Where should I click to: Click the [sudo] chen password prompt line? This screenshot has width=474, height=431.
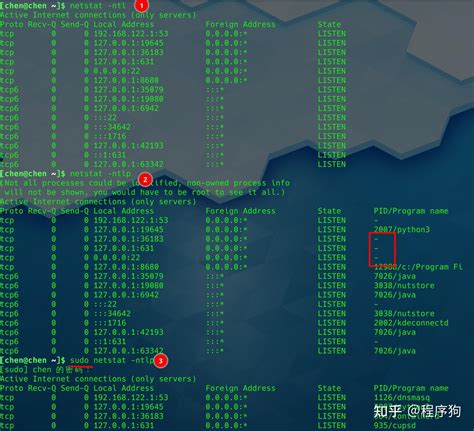(x=46, y=370)
